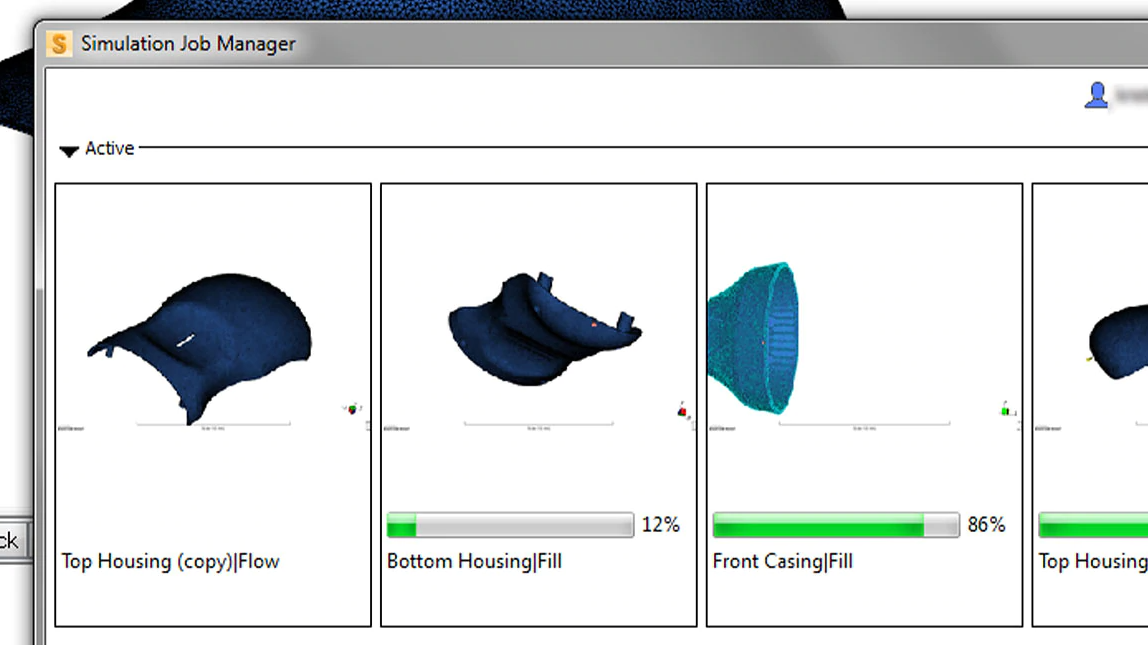Image resolution: width=1148 pixels, height=645 pixels.
Task: Click the Simulation Job Manager app icon
Action: [59, 44]
